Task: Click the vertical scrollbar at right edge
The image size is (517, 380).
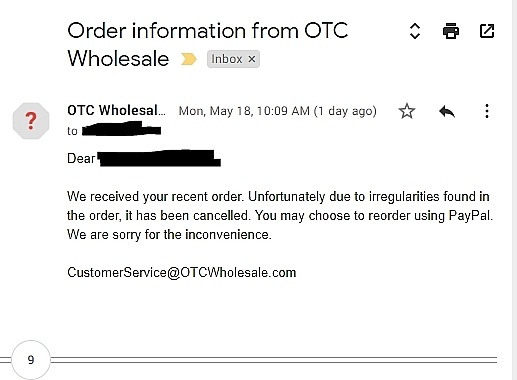Action: [x=514, y=190]
